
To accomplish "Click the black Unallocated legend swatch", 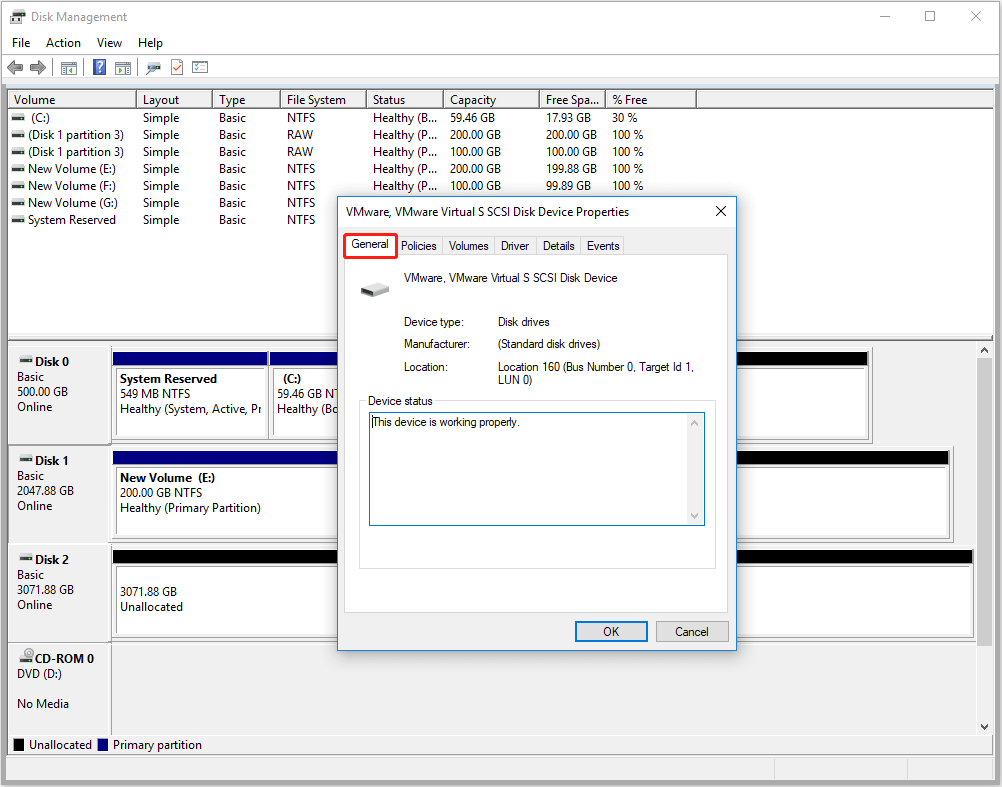I will point(19,745).
